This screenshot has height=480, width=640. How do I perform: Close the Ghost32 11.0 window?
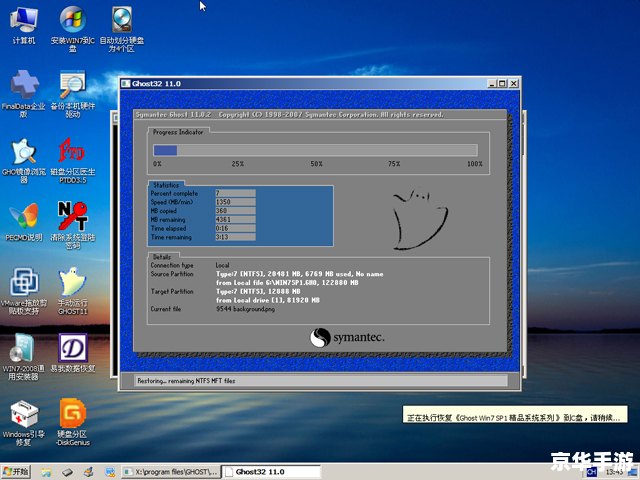pyautogui.click(x=513, y=84)
